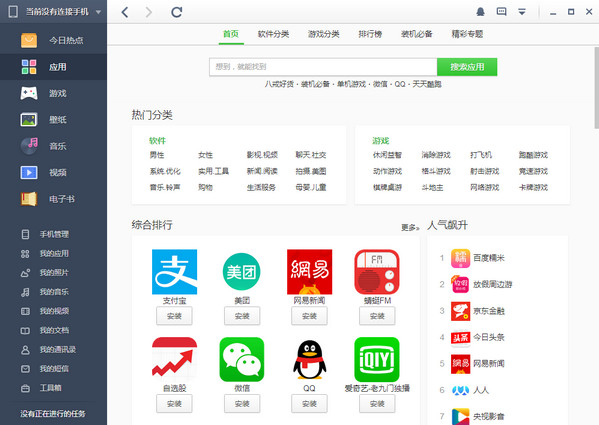Open the 聊天.社交 software category
The width and height of the screenshot is (599, 425).
click(x=311, y=155)
